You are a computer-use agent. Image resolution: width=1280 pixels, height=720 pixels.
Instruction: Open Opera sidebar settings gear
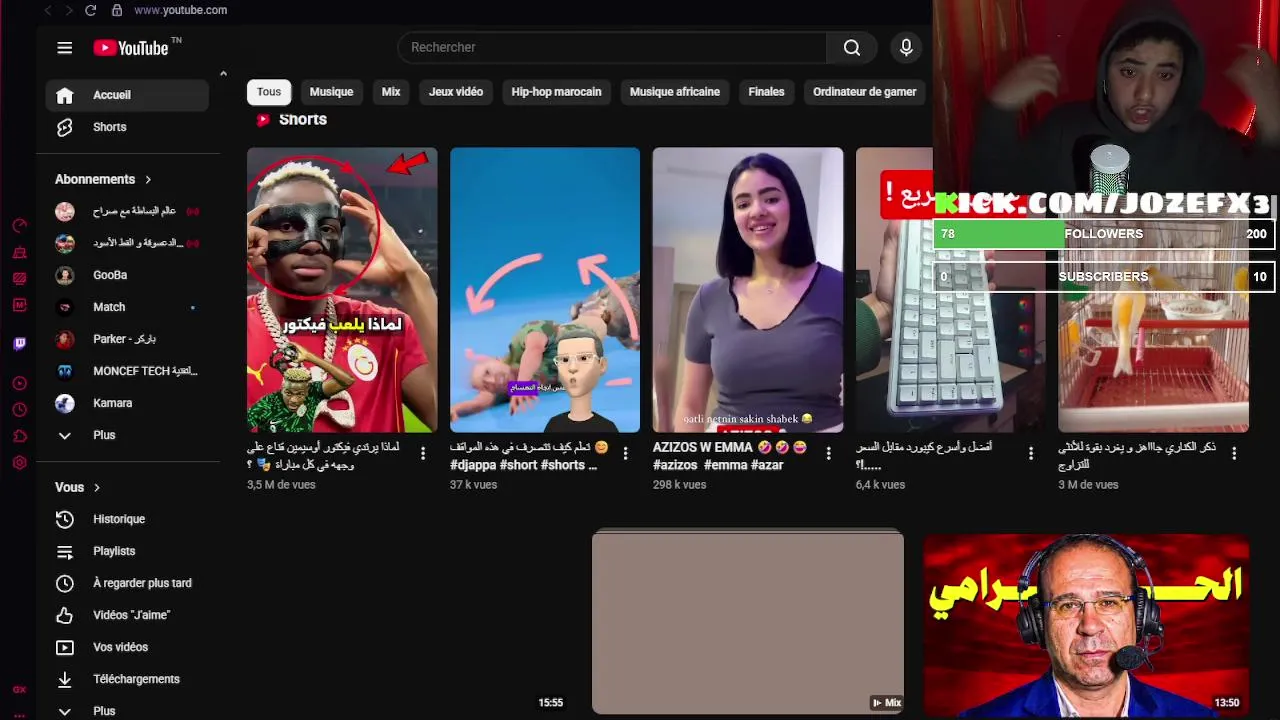tap(19, 463)
